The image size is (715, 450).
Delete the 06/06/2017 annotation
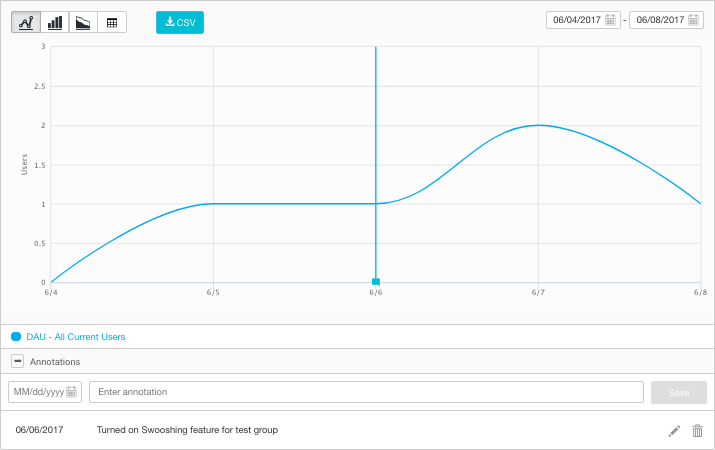click(698, 431)
